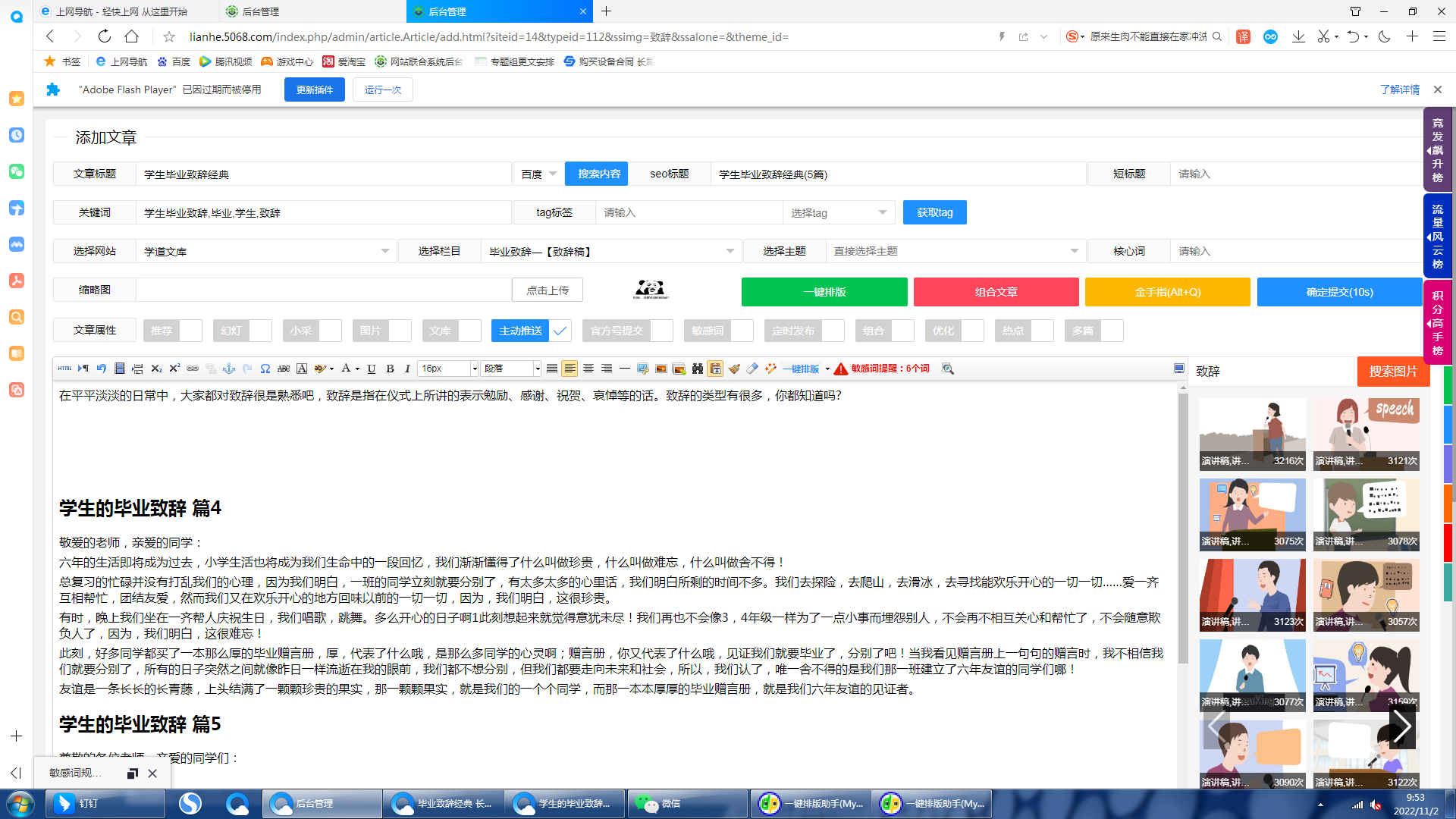Open the 腾讯视频 bookmark
1456x819 pixels.
[226, 61]
